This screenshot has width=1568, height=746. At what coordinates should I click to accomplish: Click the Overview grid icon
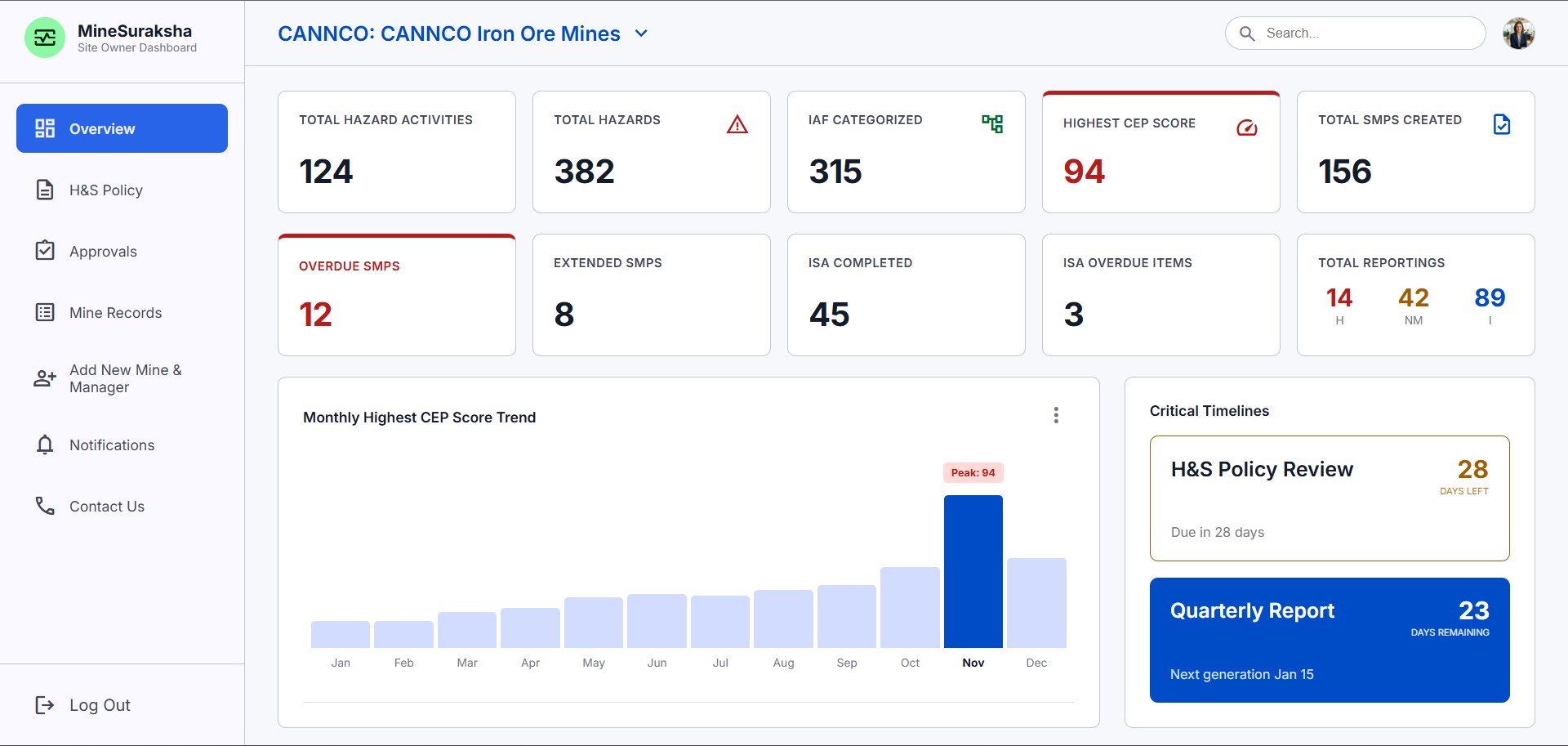pyautogui.click(x=45, y=128)
